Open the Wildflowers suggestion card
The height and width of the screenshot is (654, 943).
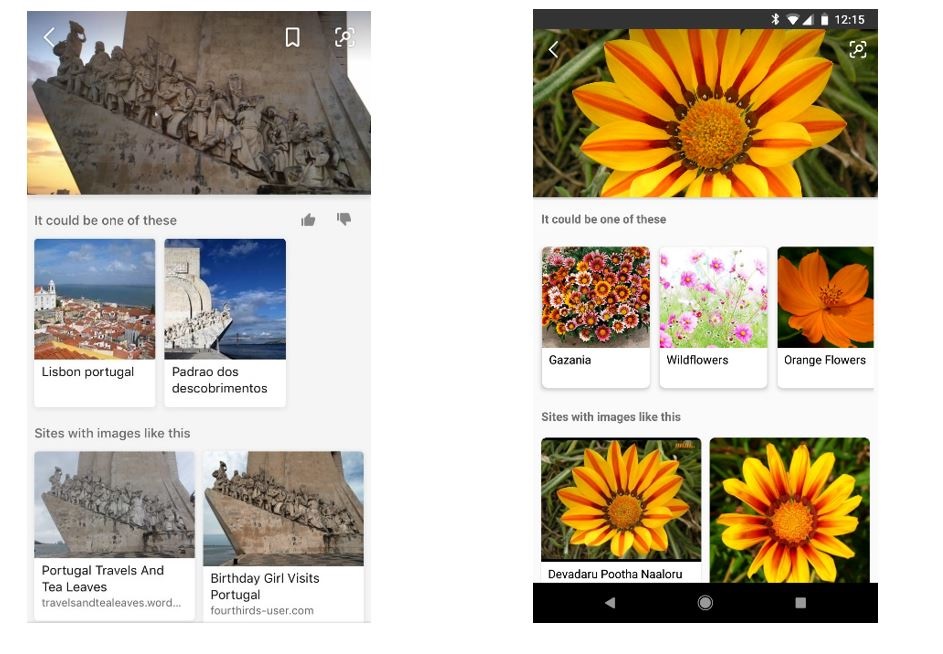click(713, 317)
